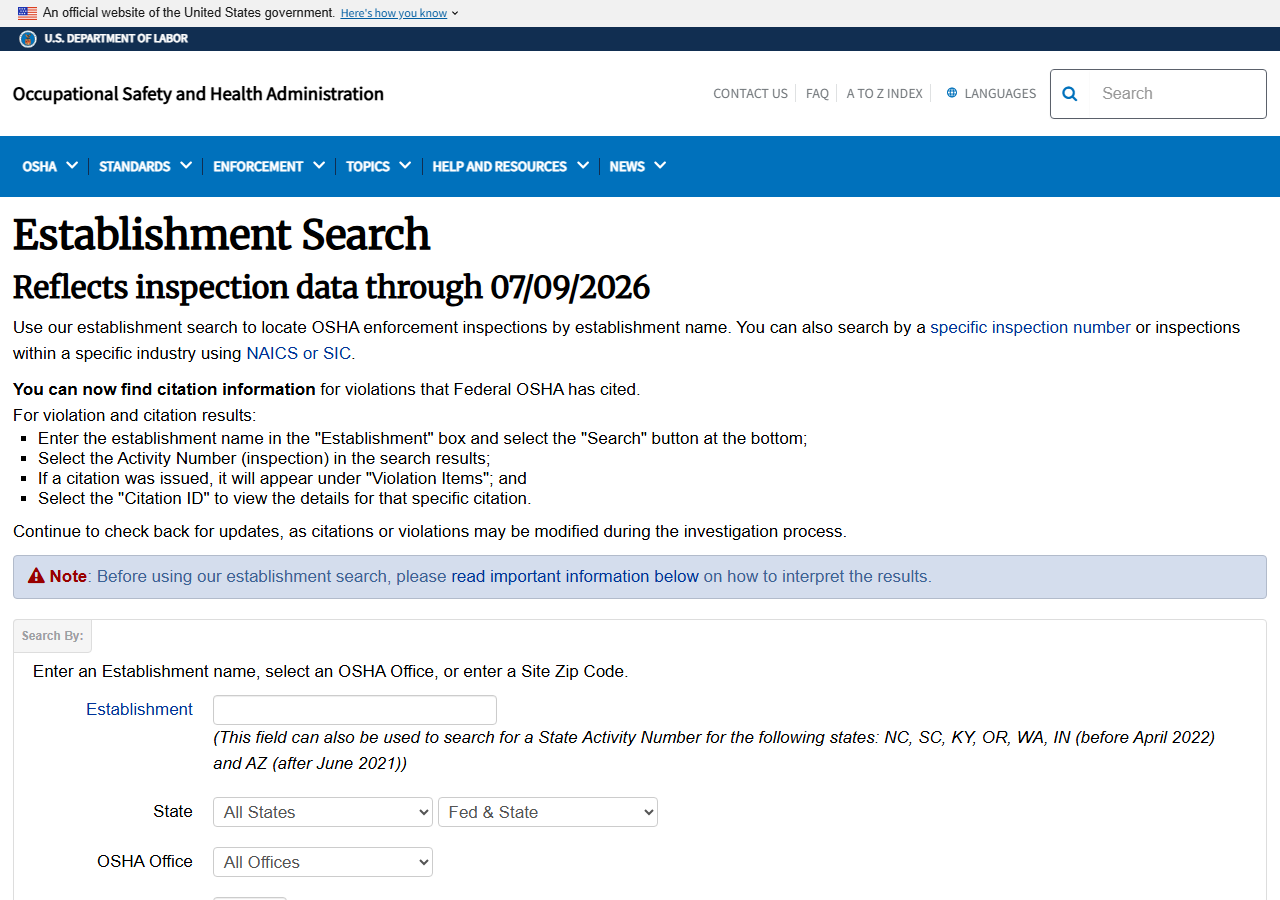Follow read important information below link
Screen dimensions: 1280x900
pyautogui.click(x=575, y=576)
